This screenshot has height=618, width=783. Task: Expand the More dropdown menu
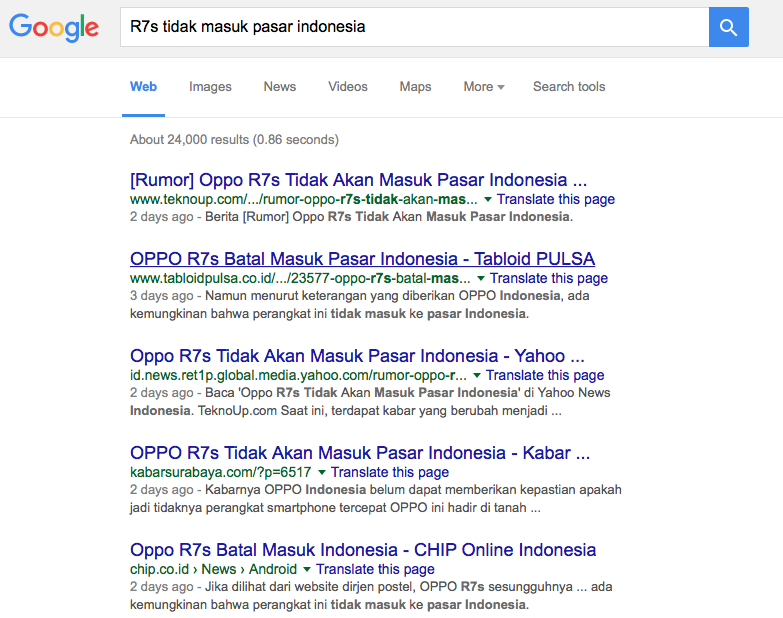pos(484,87)
